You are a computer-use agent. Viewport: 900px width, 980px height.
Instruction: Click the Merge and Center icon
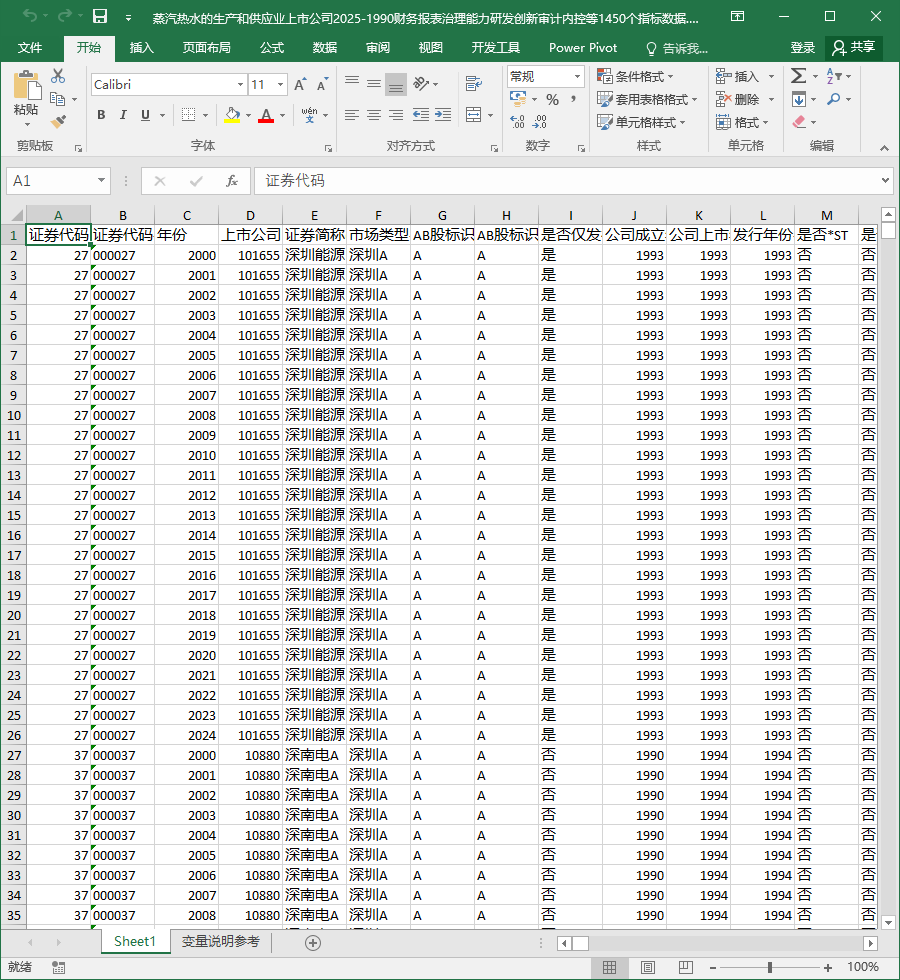474,115
